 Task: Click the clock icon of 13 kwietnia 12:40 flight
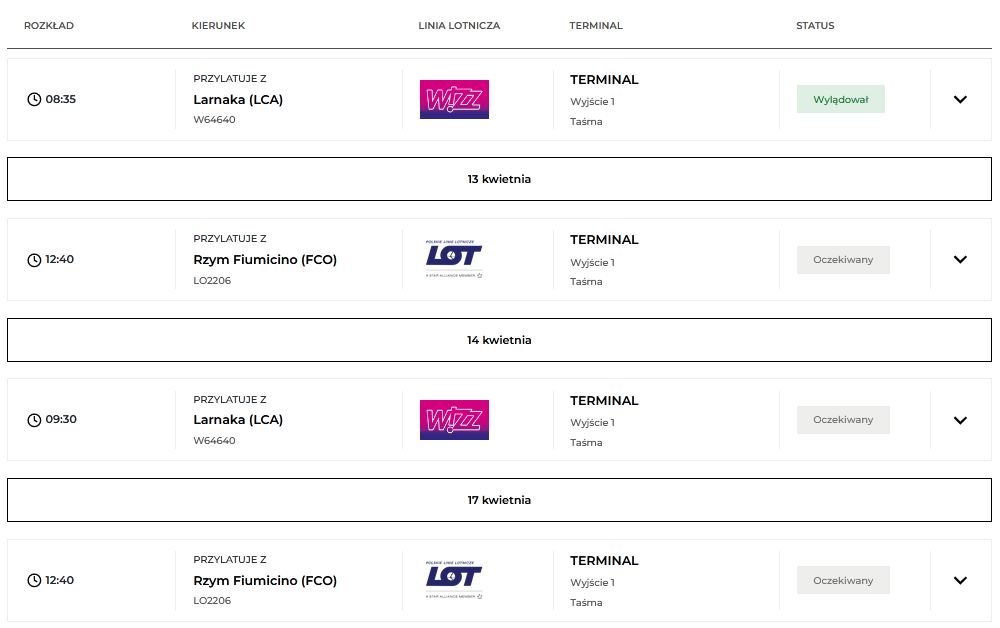coord(34,260)
